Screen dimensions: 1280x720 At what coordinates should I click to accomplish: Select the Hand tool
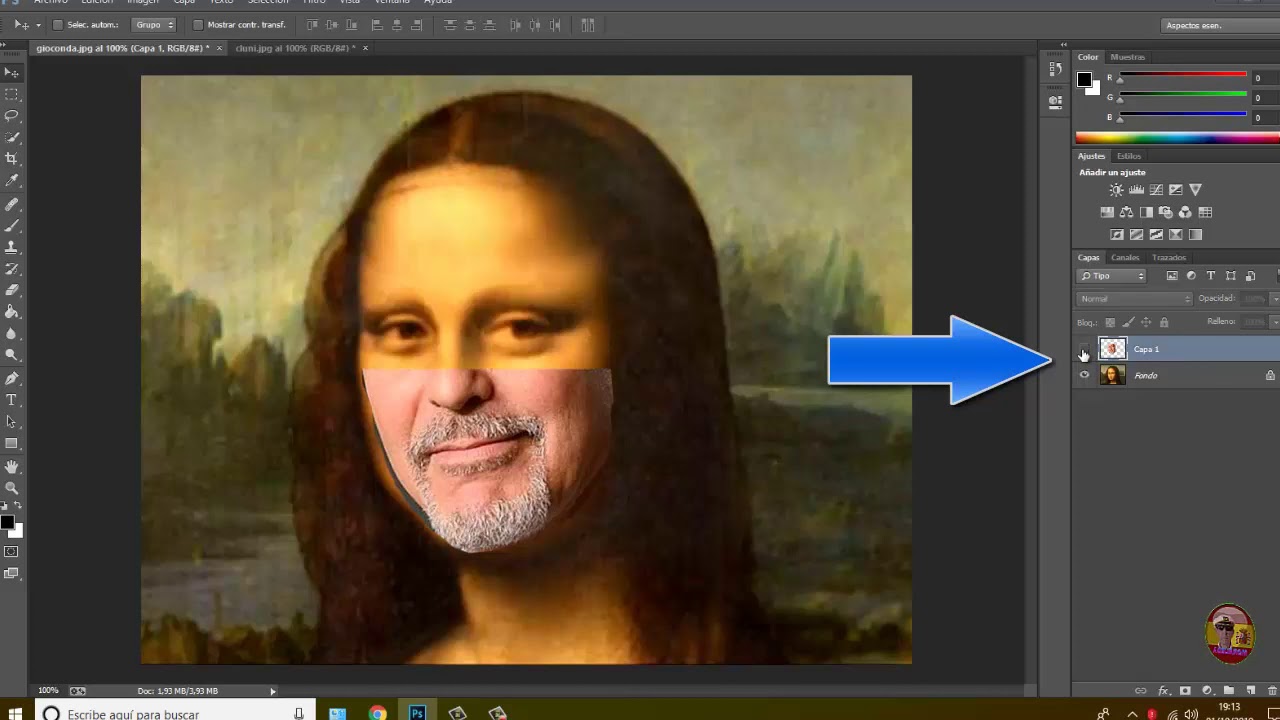click(12, 467)
